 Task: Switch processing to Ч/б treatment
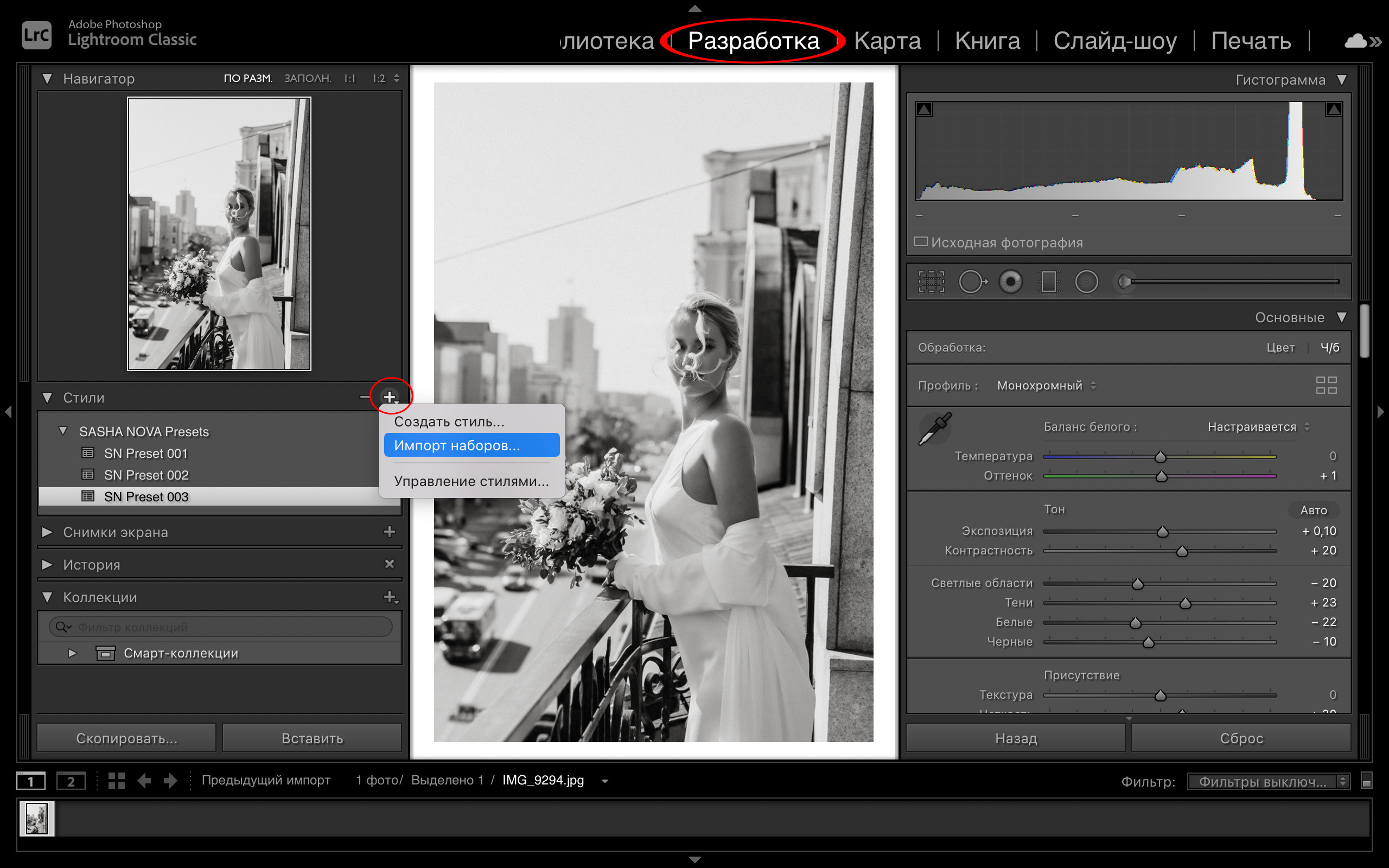[x=1329, y=347]
